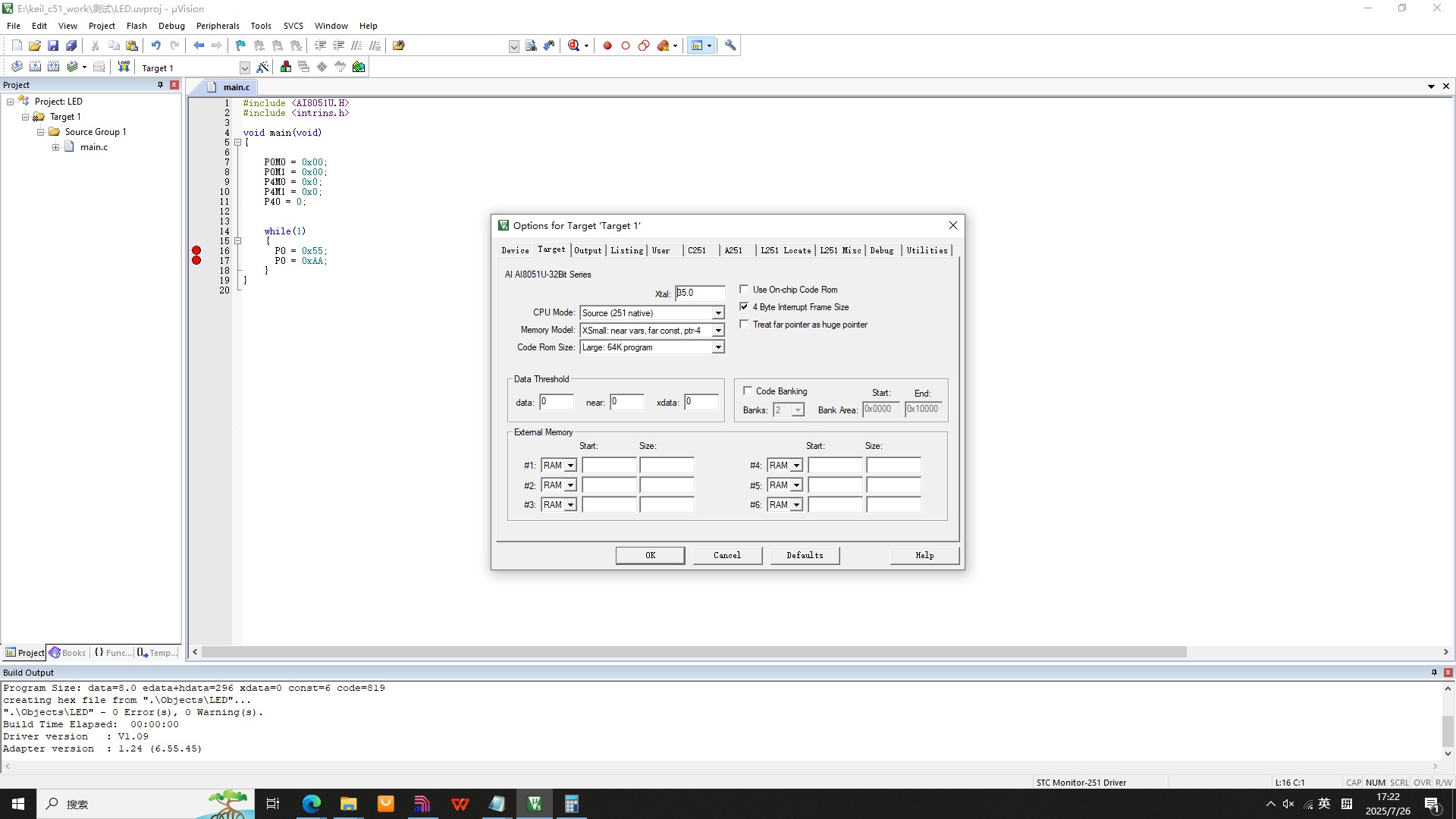Indent selected lines with the indent icon

click(320, 45)
